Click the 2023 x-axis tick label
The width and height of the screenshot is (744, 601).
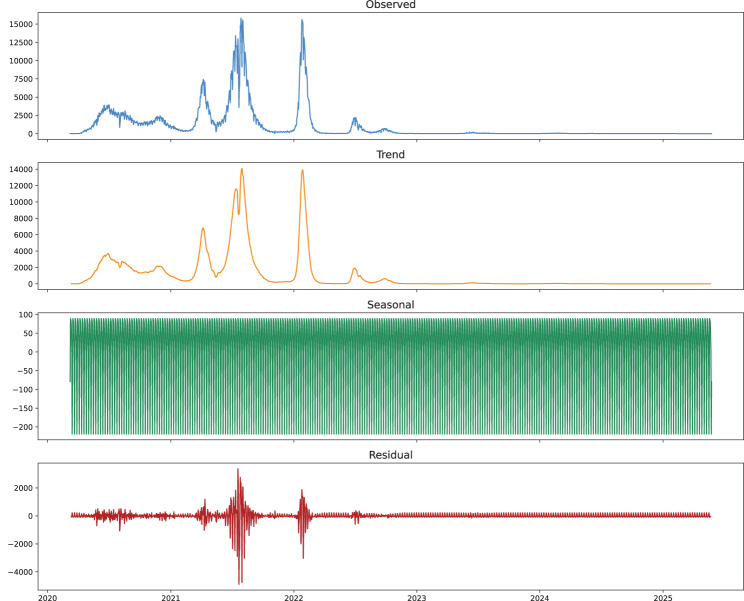[417, 597]
